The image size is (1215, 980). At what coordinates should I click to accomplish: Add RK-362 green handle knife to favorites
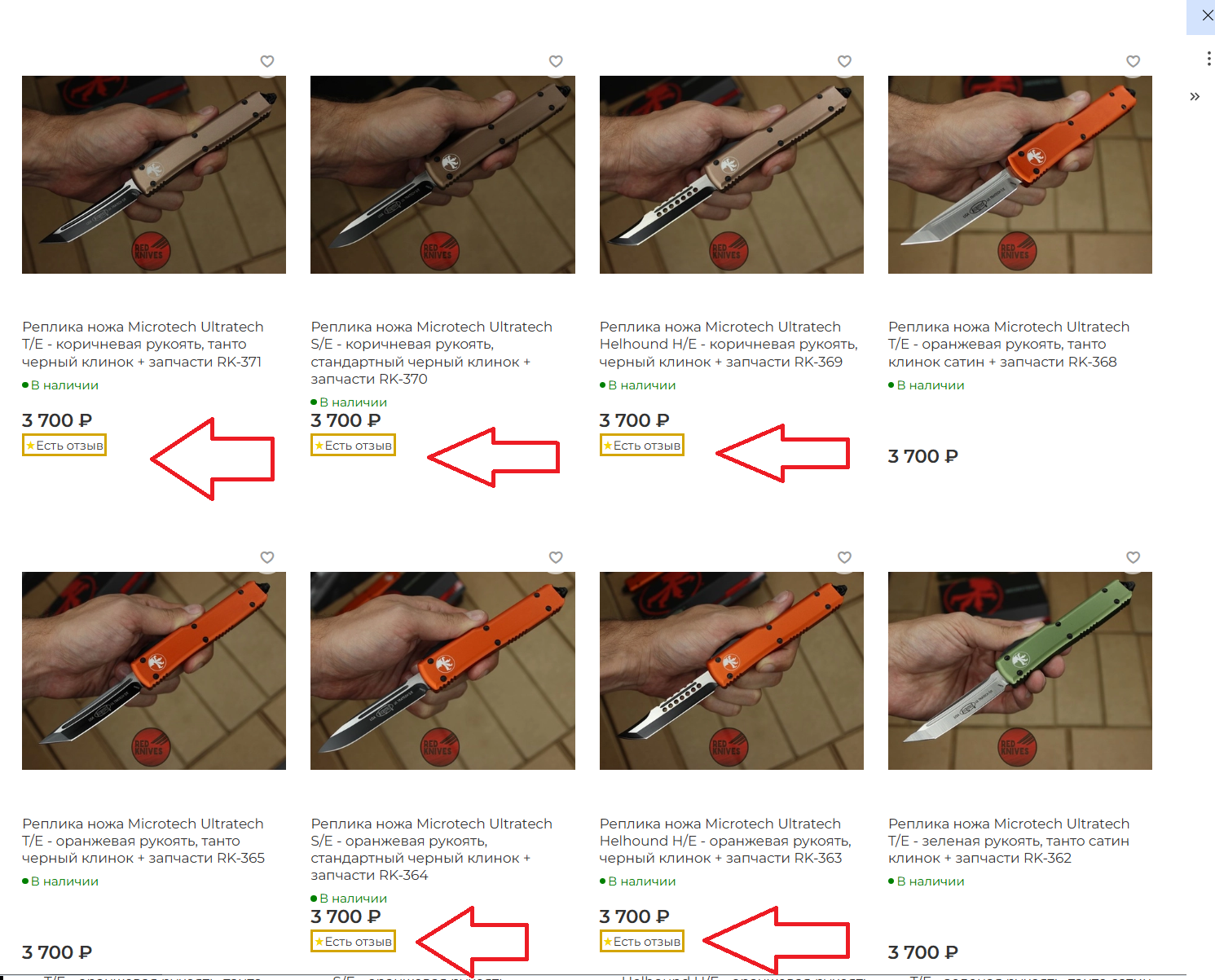tap(1133, 557)
